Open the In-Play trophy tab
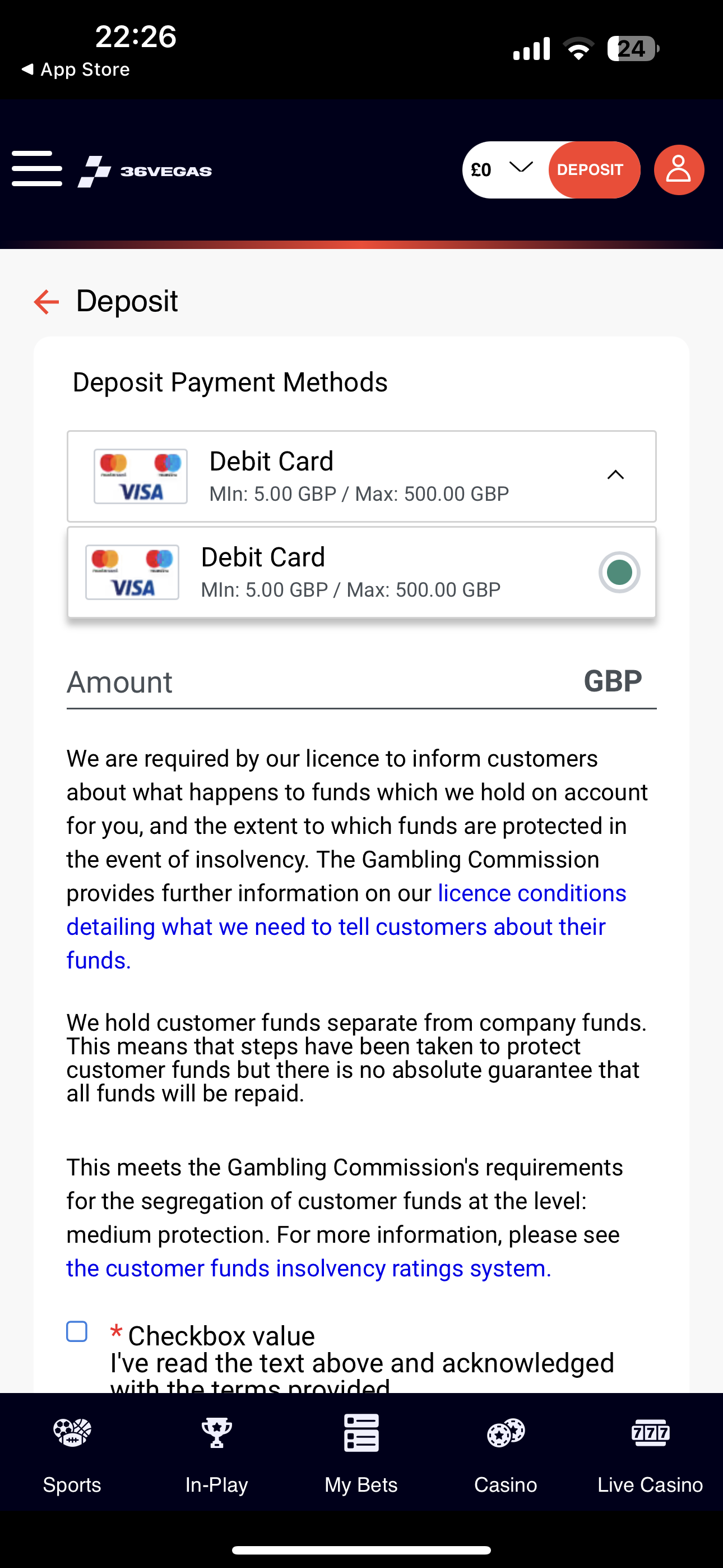The width and height of the screenshot is (723, 1568). coord(217,1452)
